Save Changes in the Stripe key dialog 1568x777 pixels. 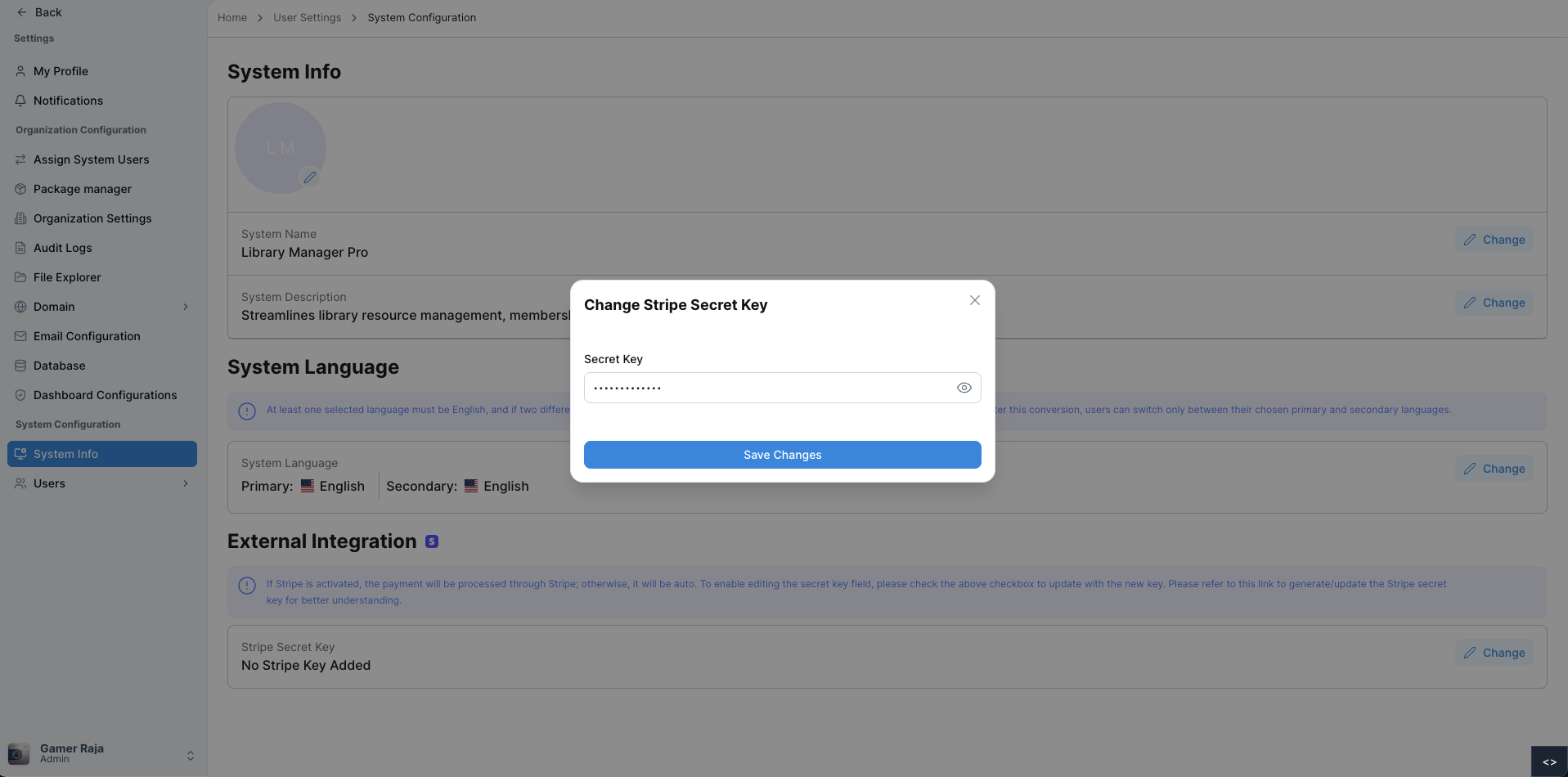pos(781,455)
